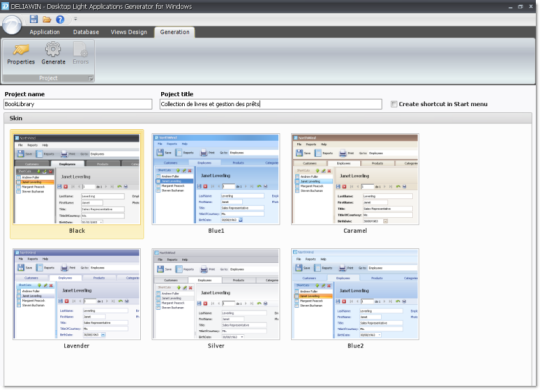Screen dimensions: 540x390
Task: Click the round application orb button
Action: [x=12, y=25]
